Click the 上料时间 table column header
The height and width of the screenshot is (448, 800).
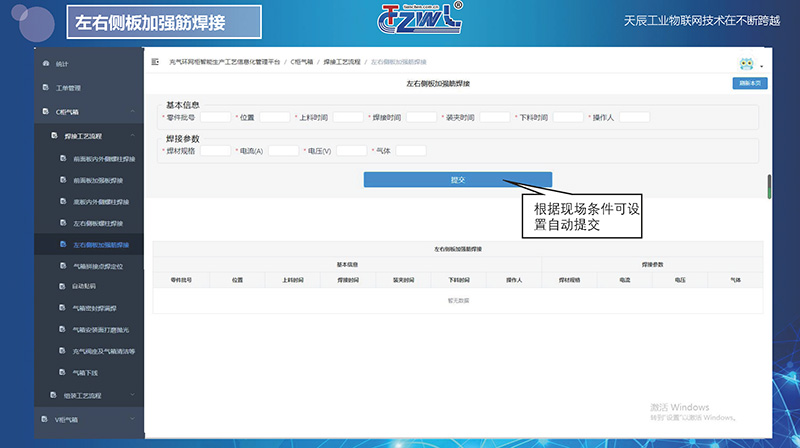(x=293, y=280)
